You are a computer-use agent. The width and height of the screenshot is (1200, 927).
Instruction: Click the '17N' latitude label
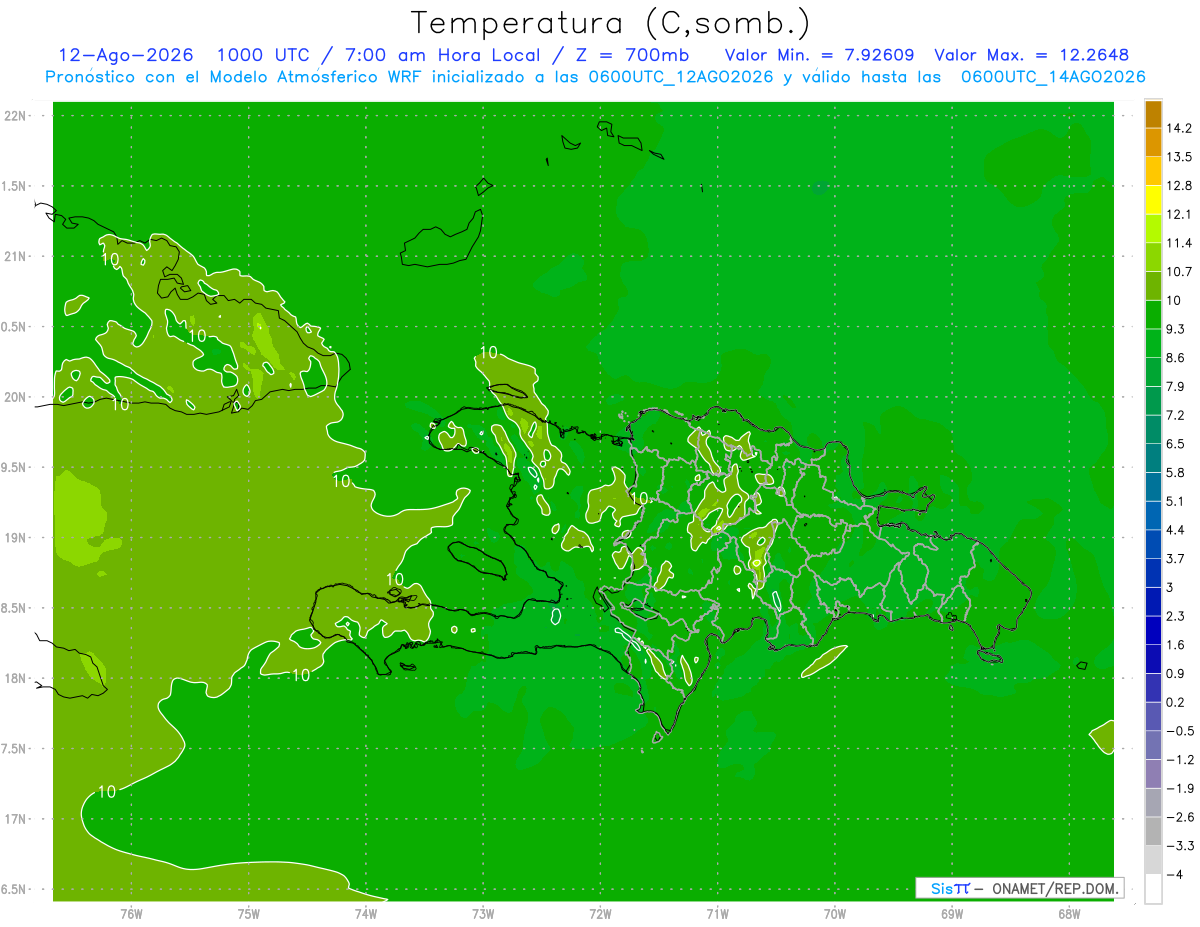click(15, 819)
